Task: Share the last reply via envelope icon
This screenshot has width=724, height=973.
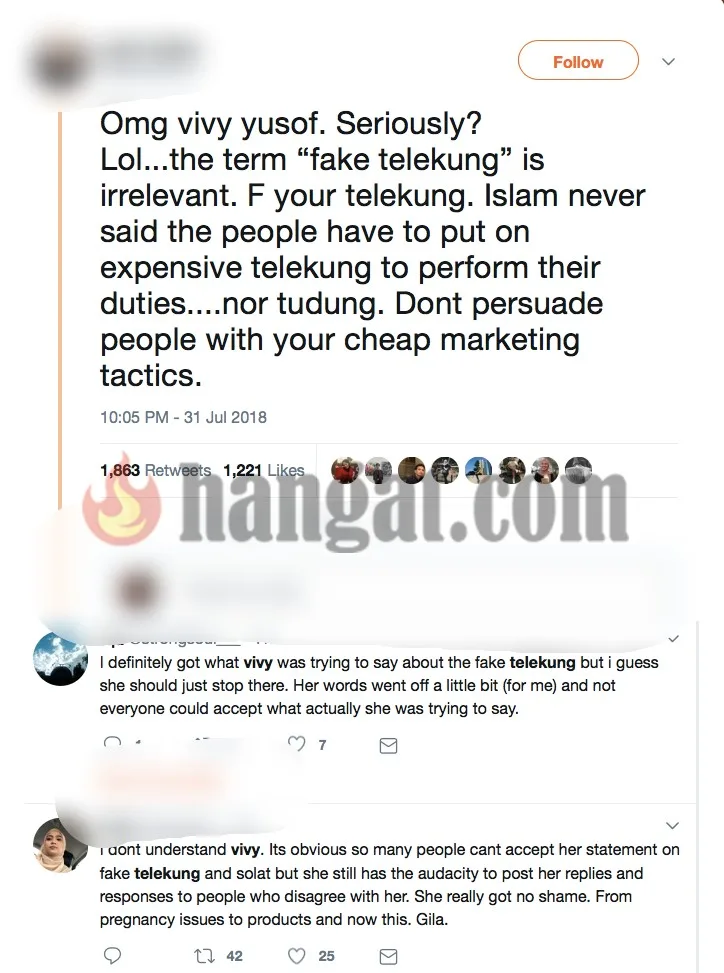Action: tap(388, 956)
